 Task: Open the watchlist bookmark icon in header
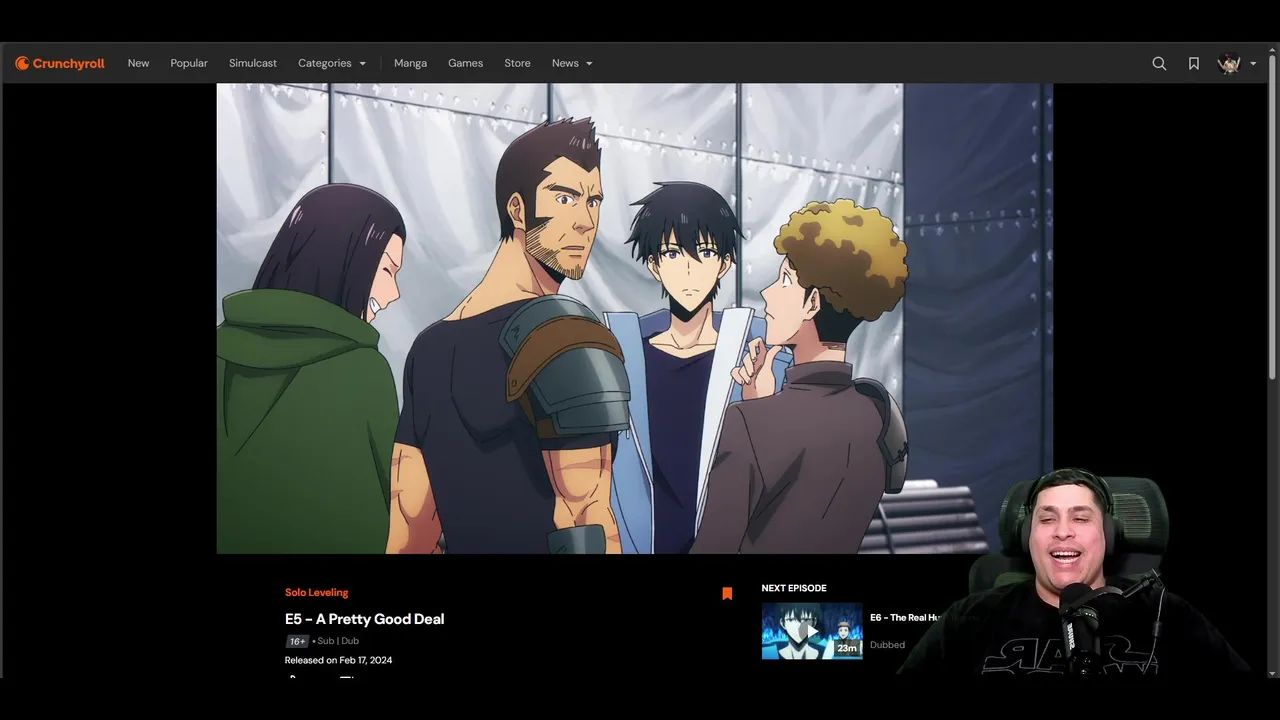pyautogui.click(x=1194, y=63)
